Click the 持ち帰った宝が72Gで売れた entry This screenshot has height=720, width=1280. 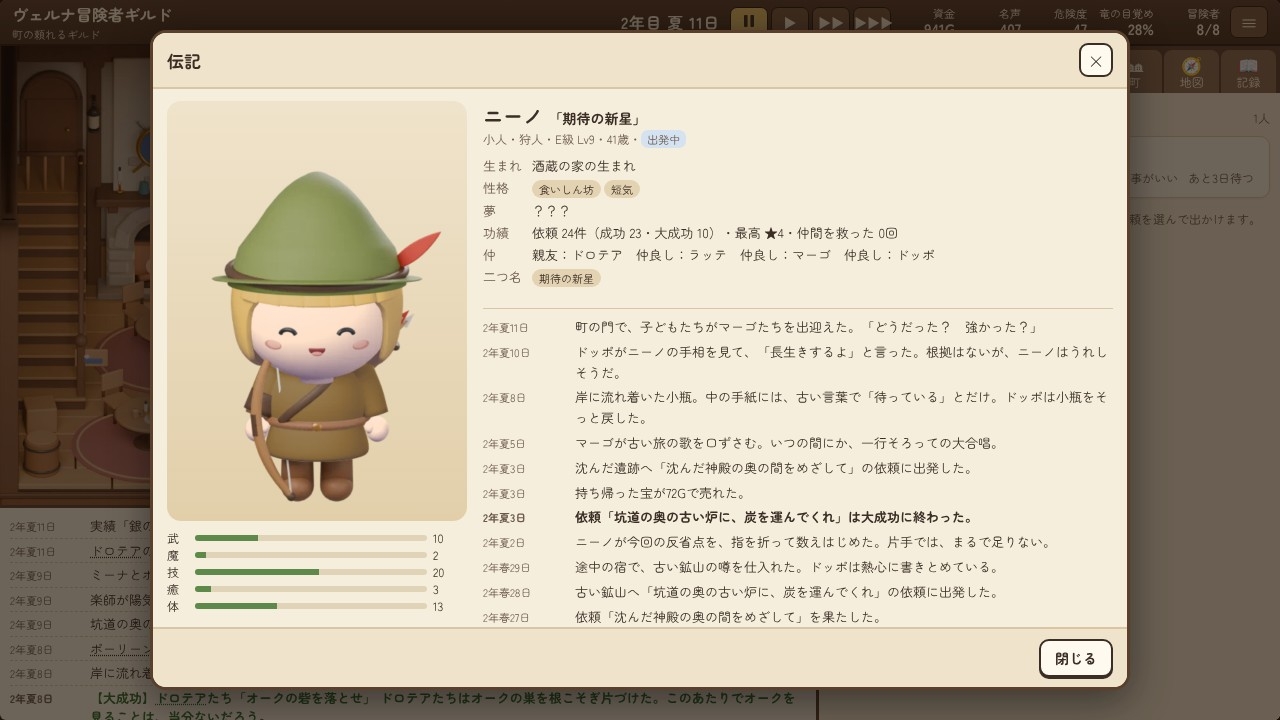coord(797,493)
